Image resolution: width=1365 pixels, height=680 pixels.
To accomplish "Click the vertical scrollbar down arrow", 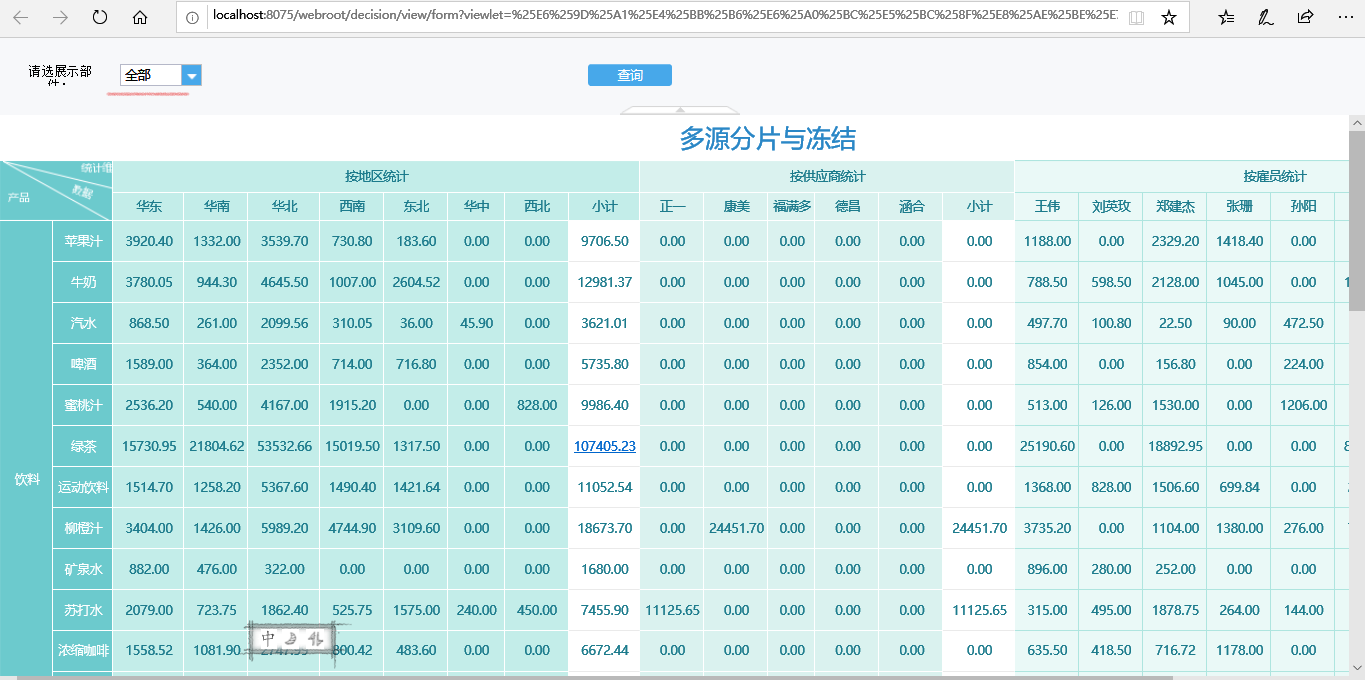I will click(1357, 667).
